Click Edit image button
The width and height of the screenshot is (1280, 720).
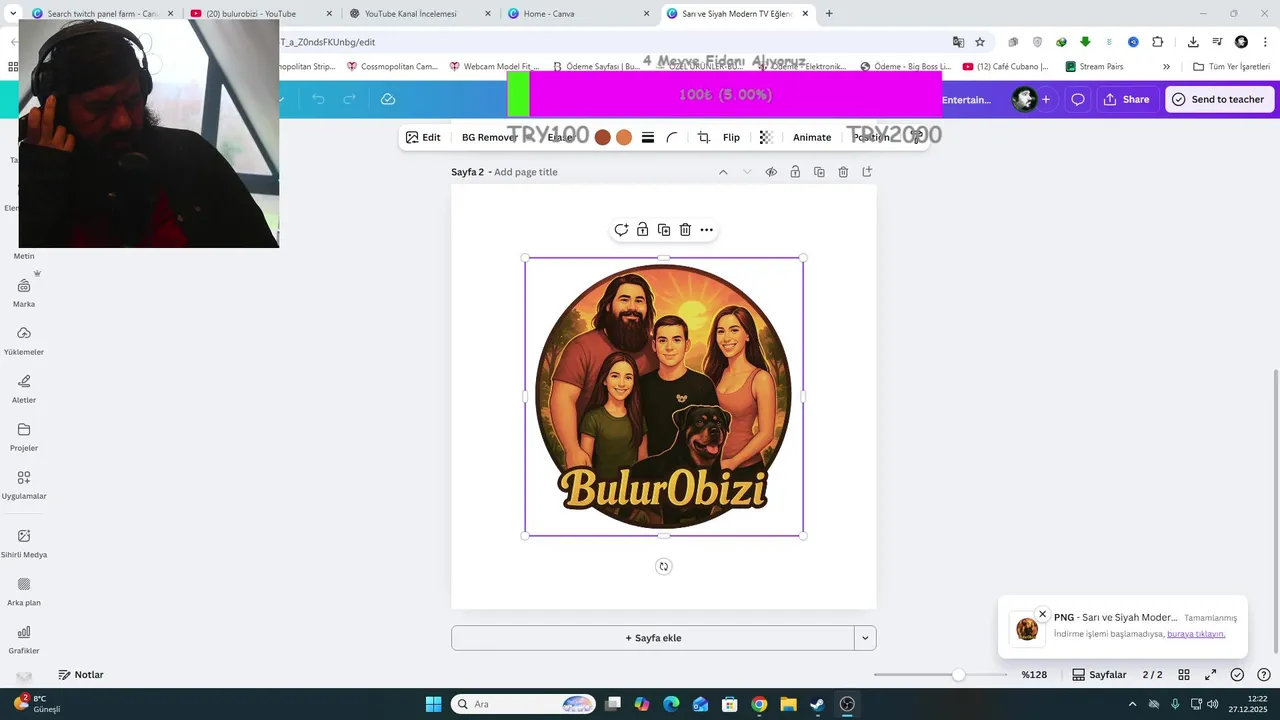[423, 137]
